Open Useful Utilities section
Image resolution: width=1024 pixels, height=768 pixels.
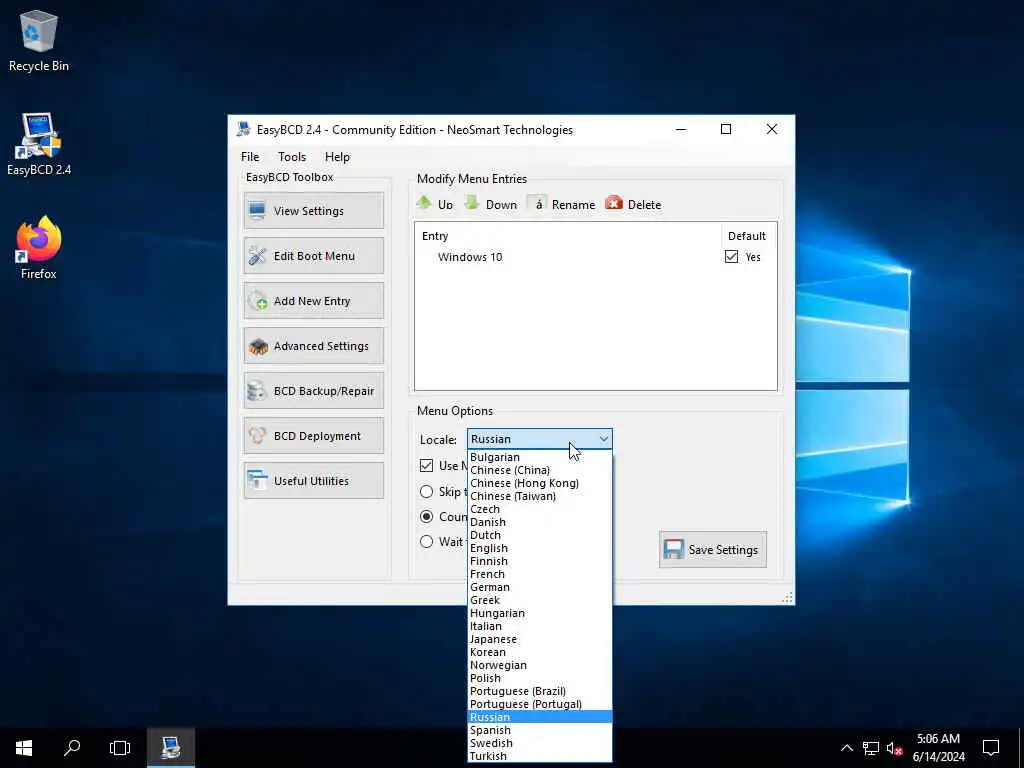click(x=313, y=481)
